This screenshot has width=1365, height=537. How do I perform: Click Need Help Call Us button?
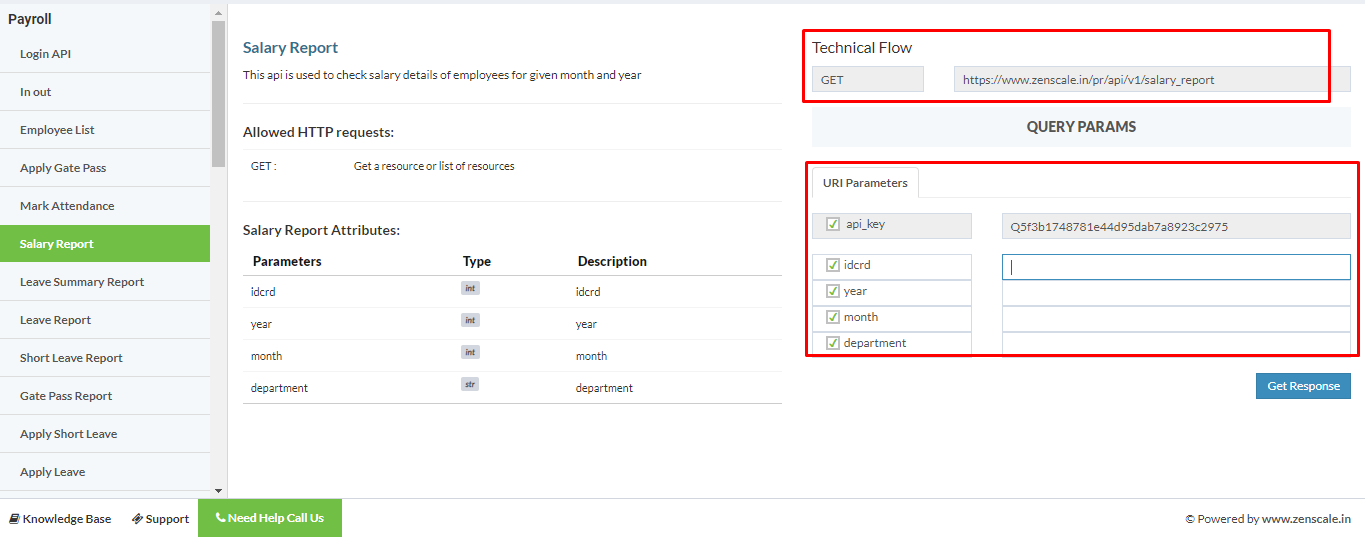point(270,518)
